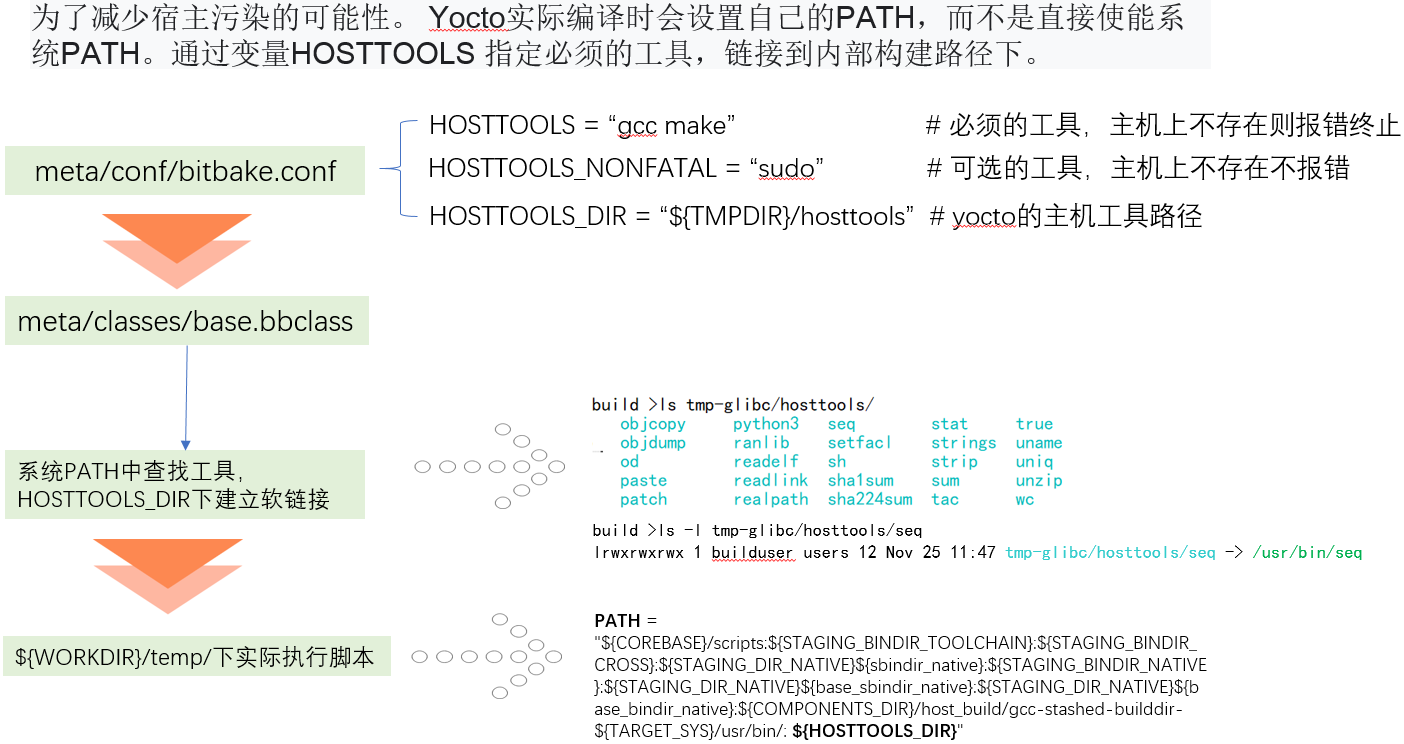Click the dotted circle arrow beside the PATH text
Screen dimensions: 1404x744
pyautogui.click(x=489, y=656)
